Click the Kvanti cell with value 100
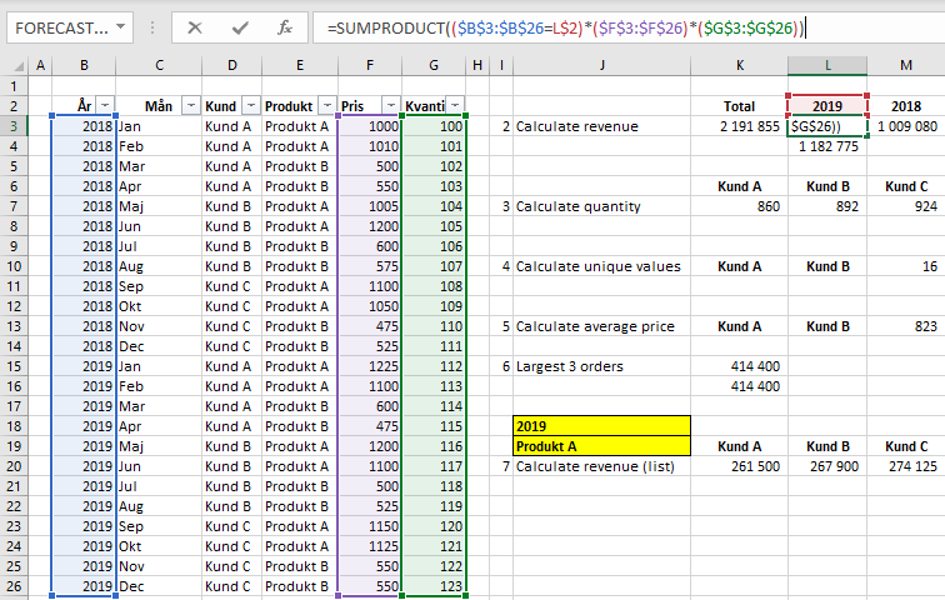 point(434,126)
